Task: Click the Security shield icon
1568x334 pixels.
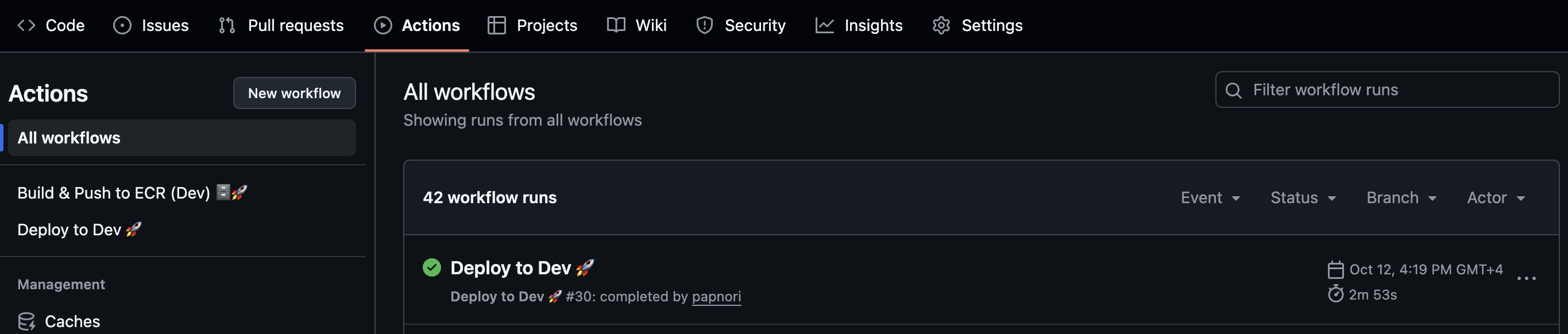Action: [704, 26]
